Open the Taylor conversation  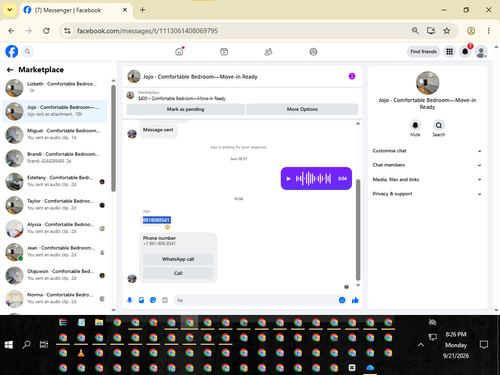tap(55, 205)
